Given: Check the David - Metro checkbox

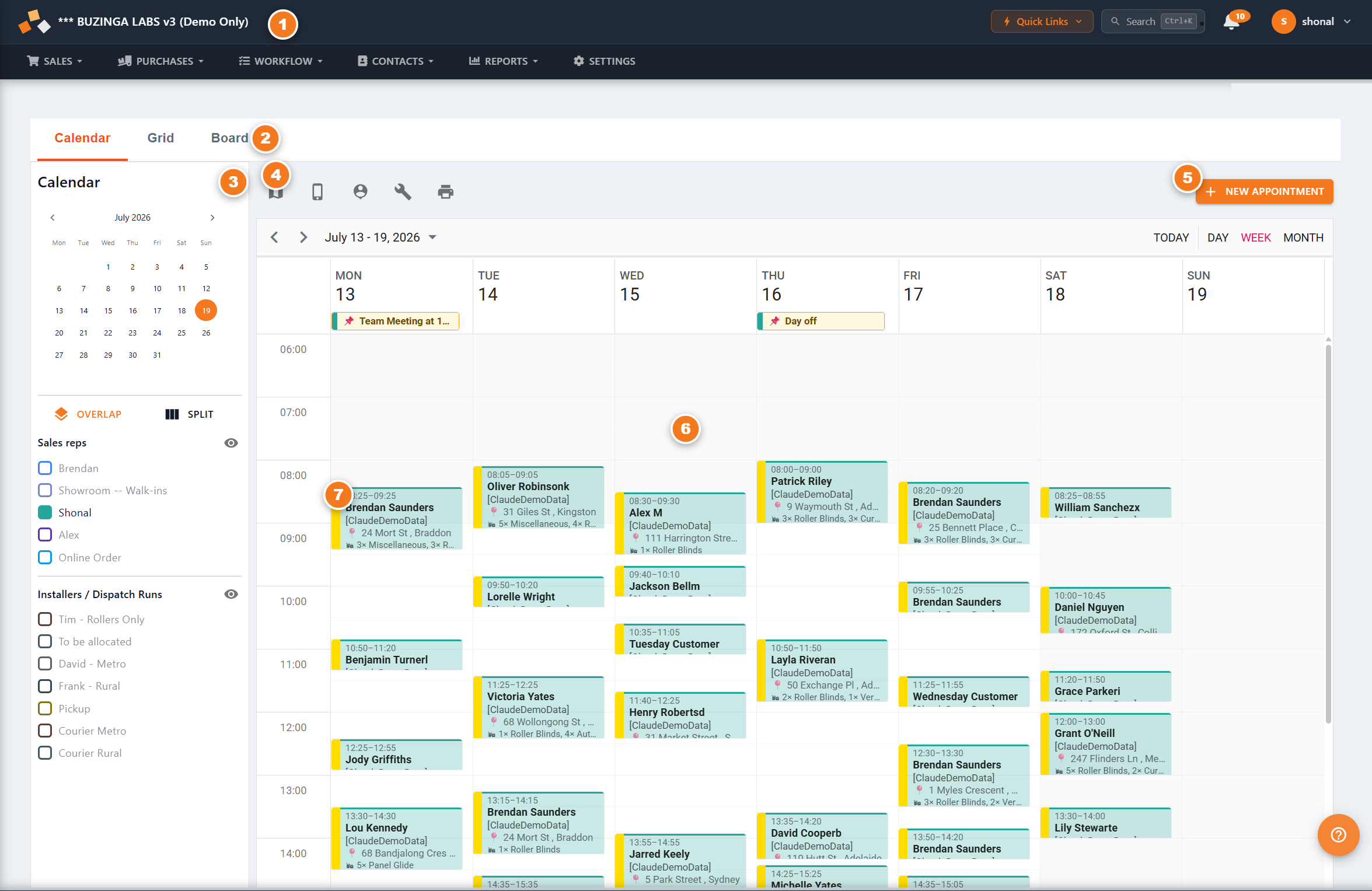Looking at the screenshot, I should pos(45,664).
